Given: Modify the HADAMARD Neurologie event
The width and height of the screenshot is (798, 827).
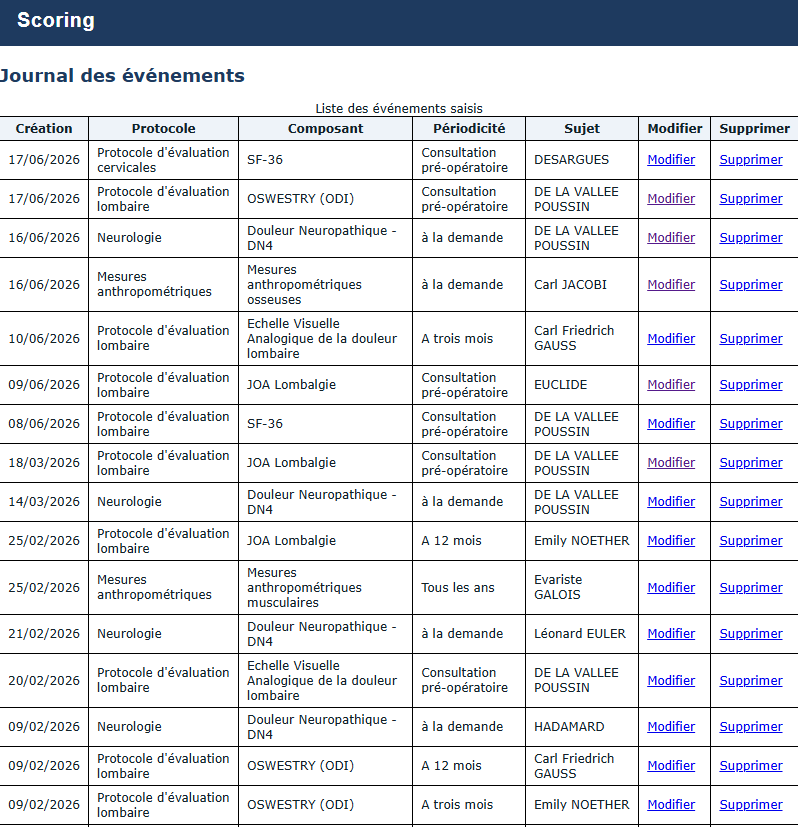Looking at the screenshot, I should point(671,726).
